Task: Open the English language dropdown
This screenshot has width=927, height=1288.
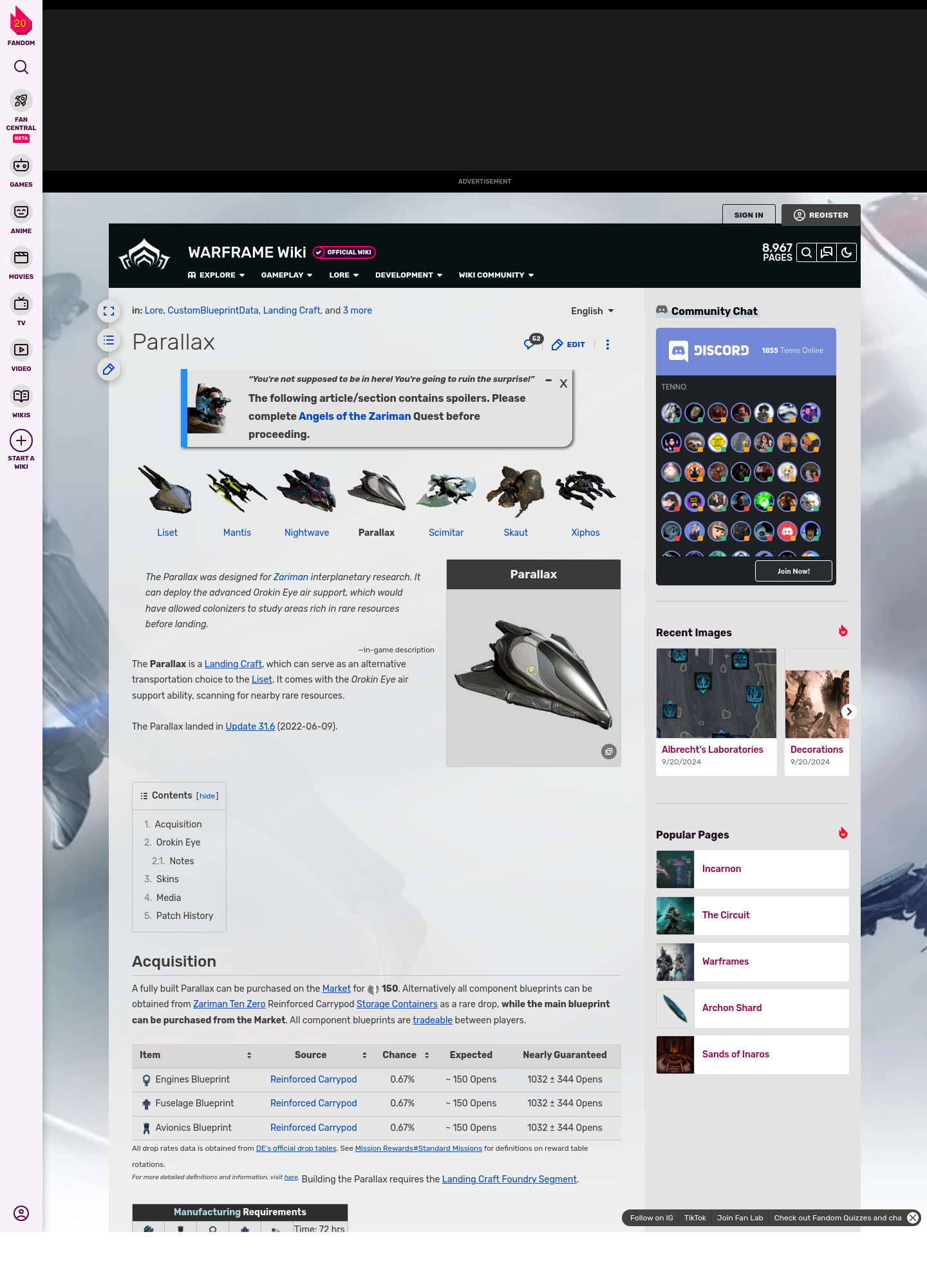Action: [x=592, y=311]
